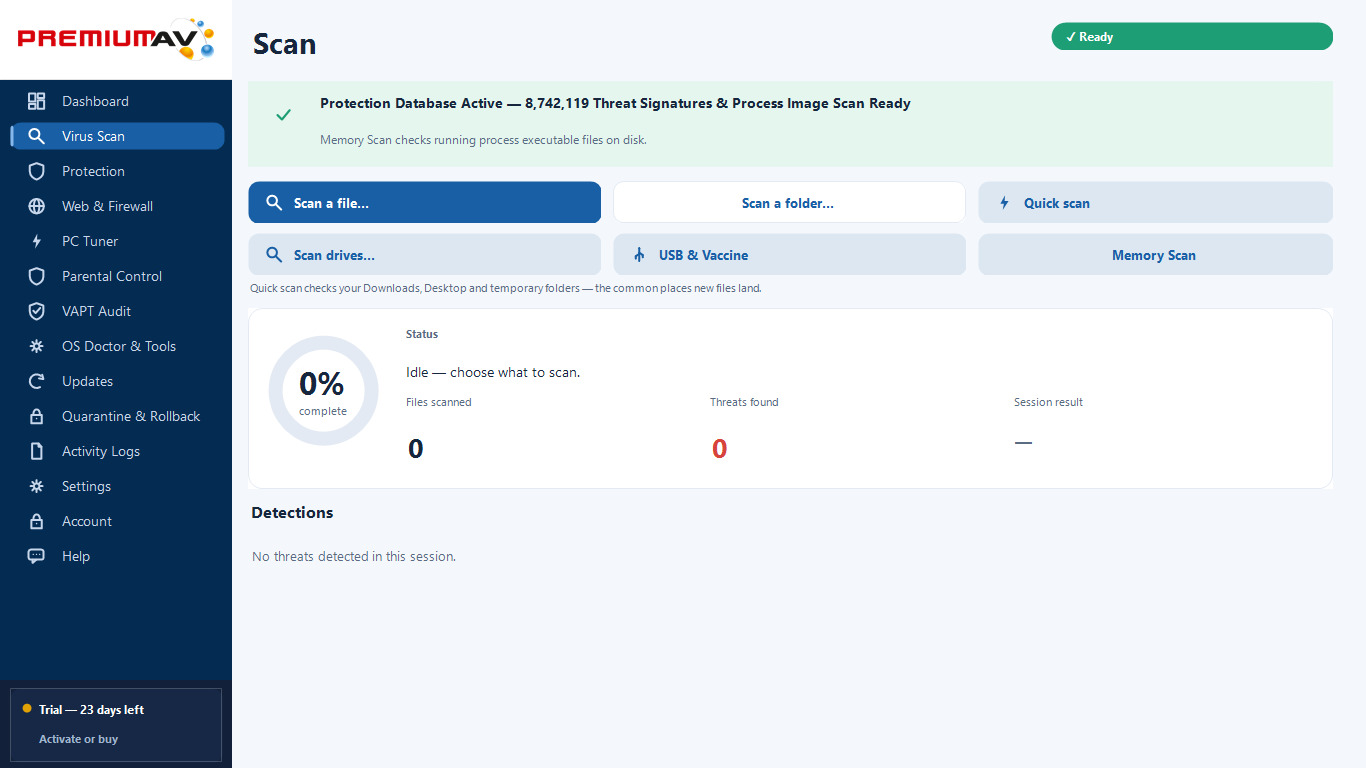Click the Trial 23 days left notice
Viewport: 1366px width, 768px height.
pos(91,710)
